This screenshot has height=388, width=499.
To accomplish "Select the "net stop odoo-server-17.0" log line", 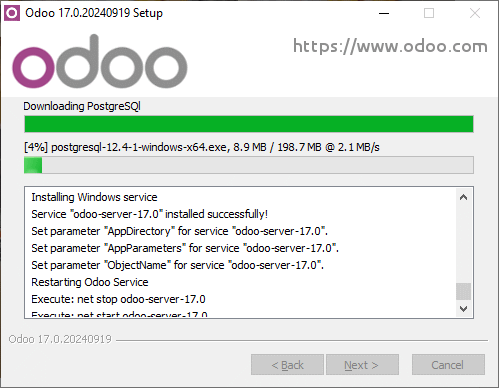I will pos(118,299).
